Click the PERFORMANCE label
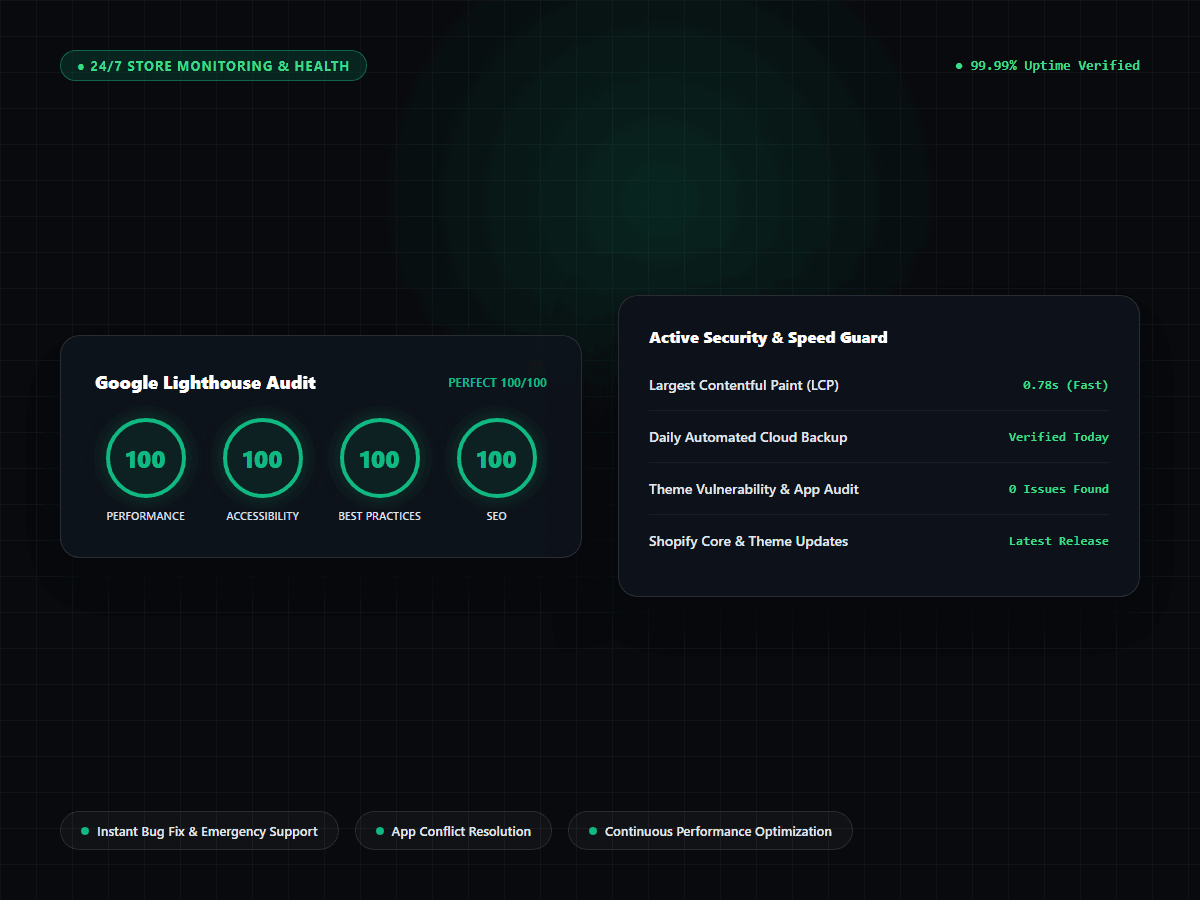This screenshot has width=1200, height=900. point(146,516)
